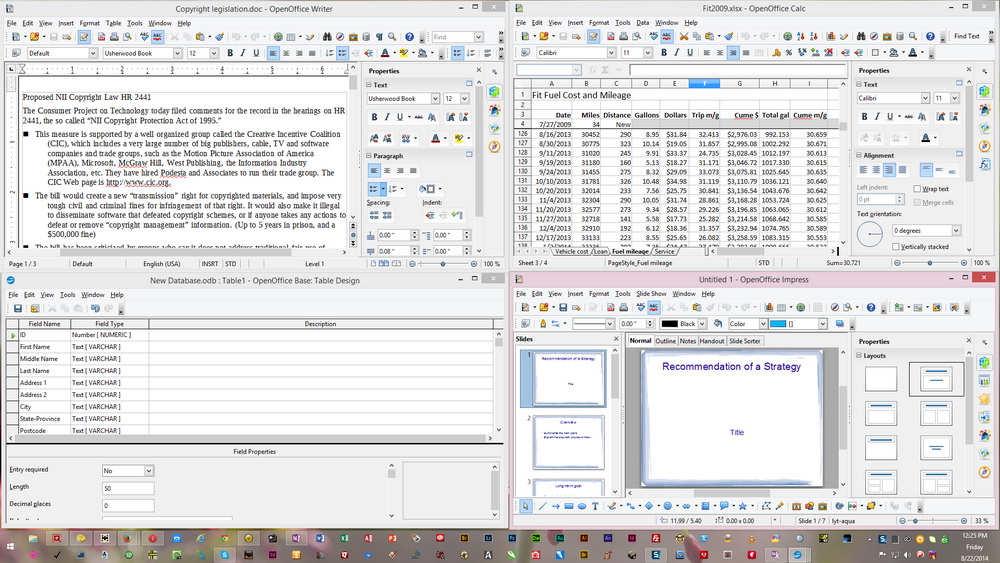1000x563 pixels.
Task: Click the www.cic.org link in Writer document
Action: point(137,182)
